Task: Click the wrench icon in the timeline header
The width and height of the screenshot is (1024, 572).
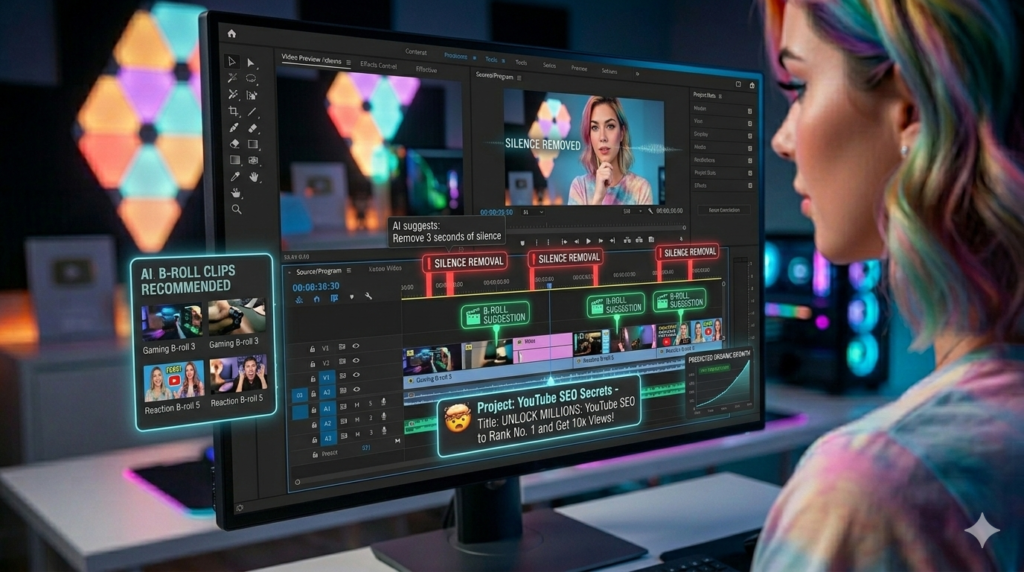Action: 368,296
